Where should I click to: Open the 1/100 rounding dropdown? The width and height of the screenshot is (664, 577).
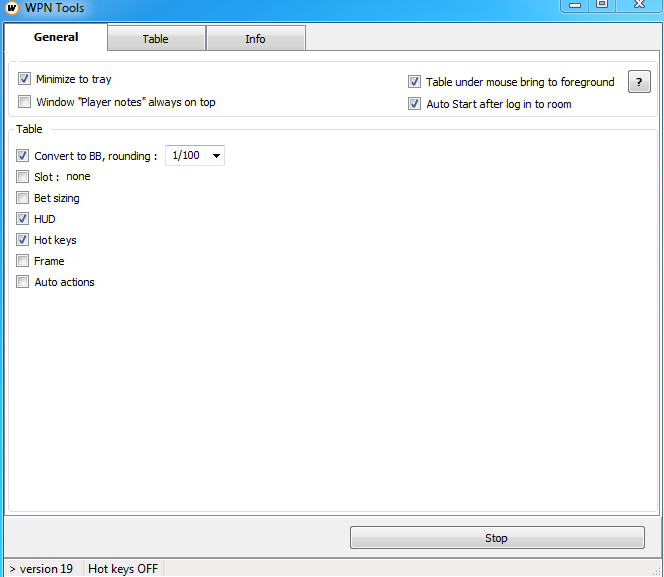coord(195,155)
